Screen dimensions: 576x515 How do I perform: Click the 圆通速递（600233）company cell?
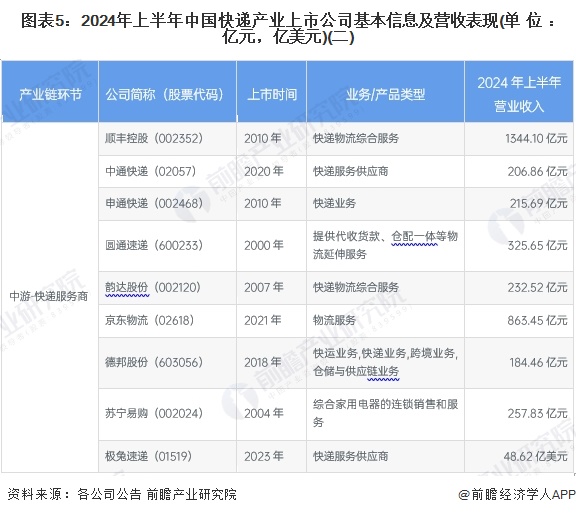(168, 246)
